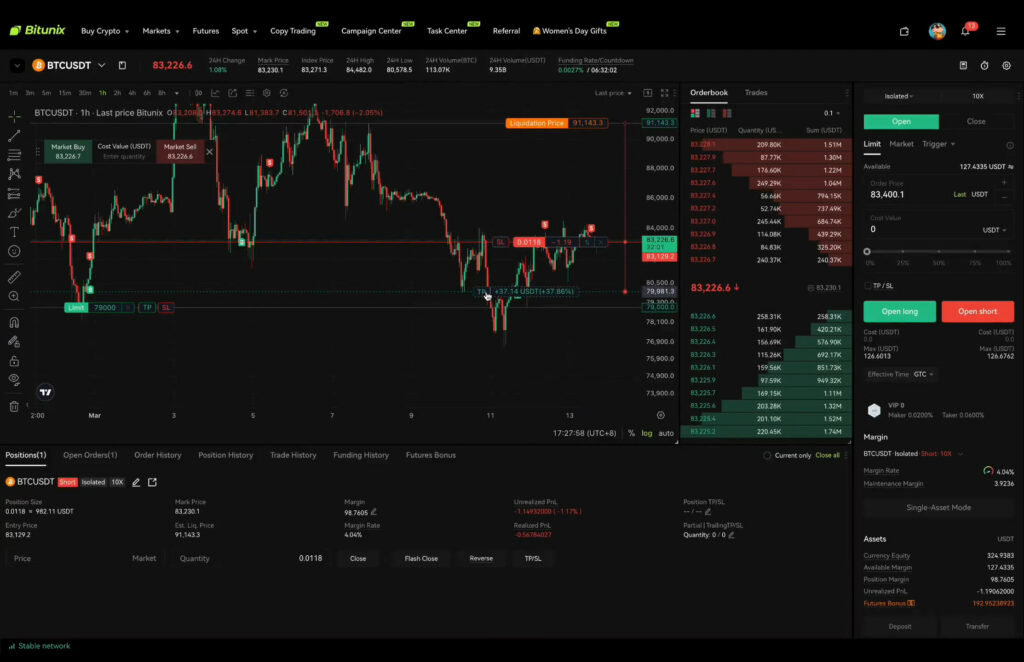Select the text annotation tool

pos(12,232)
